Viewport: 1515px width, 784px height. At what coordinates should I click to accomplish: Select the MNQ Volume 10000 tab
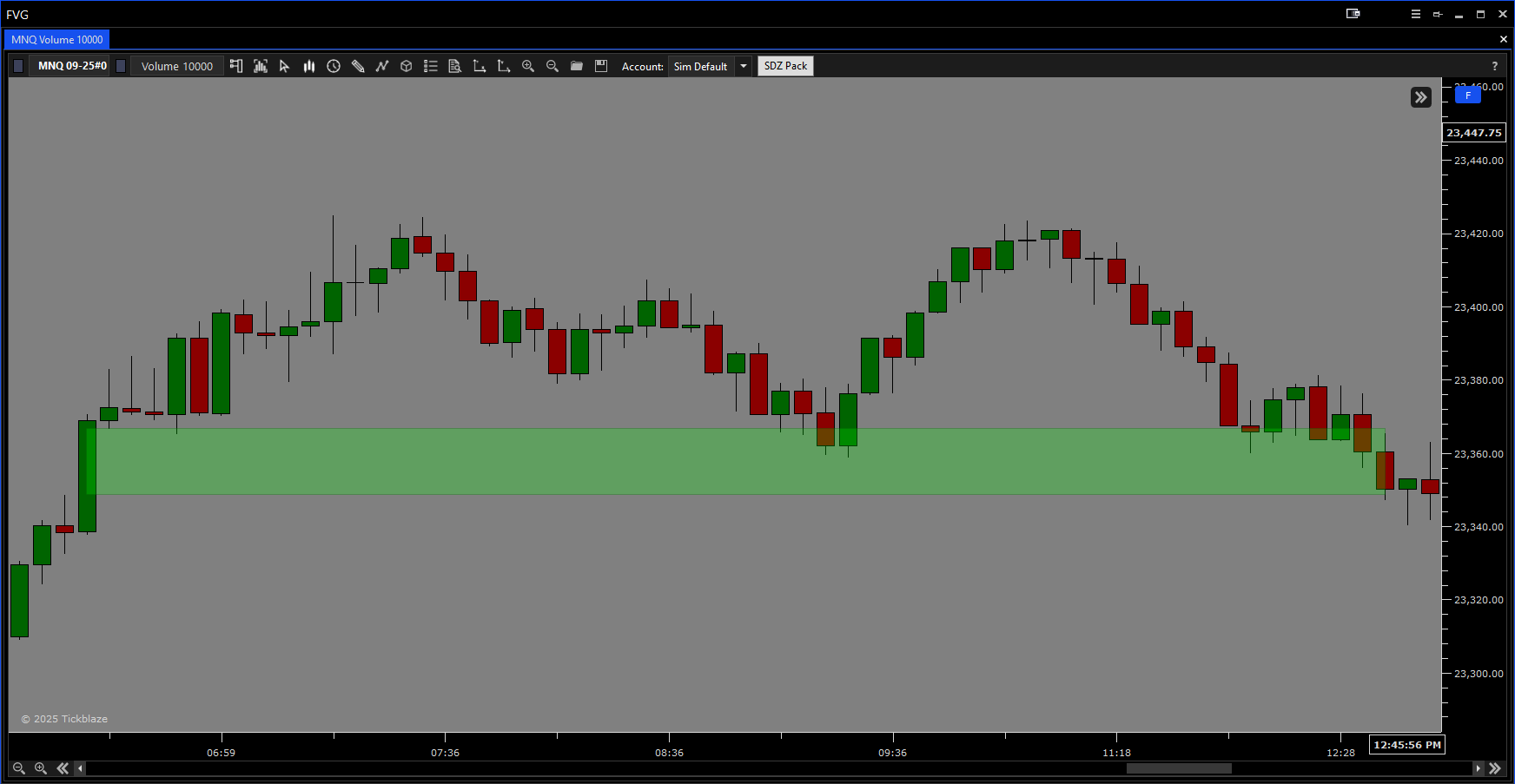[57, 40]
